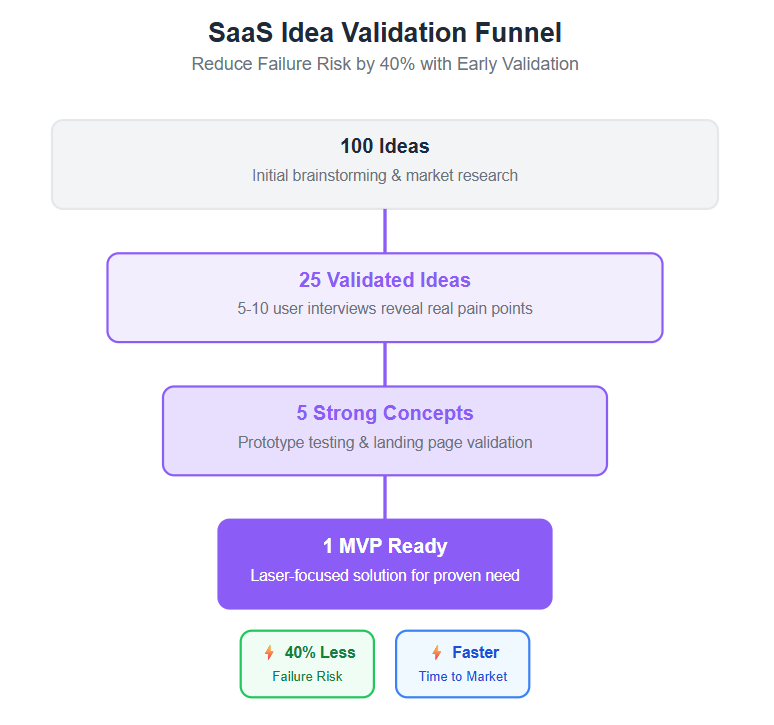Click the lightning icon beside 40% Less
Image resolution: width=774 pixels, height=725 pixels.
269,653
